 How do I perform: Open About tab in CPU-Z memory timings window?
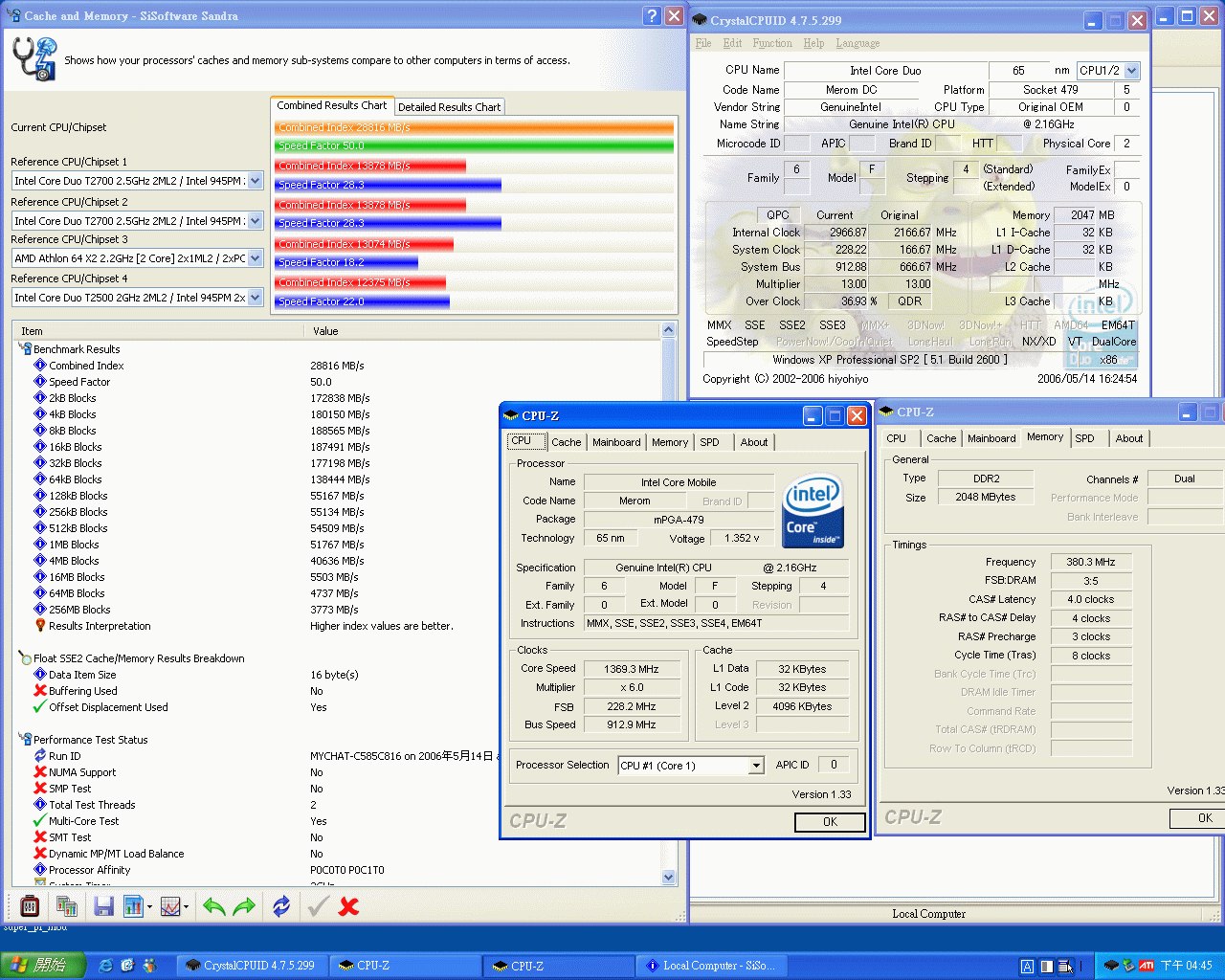1129,438
